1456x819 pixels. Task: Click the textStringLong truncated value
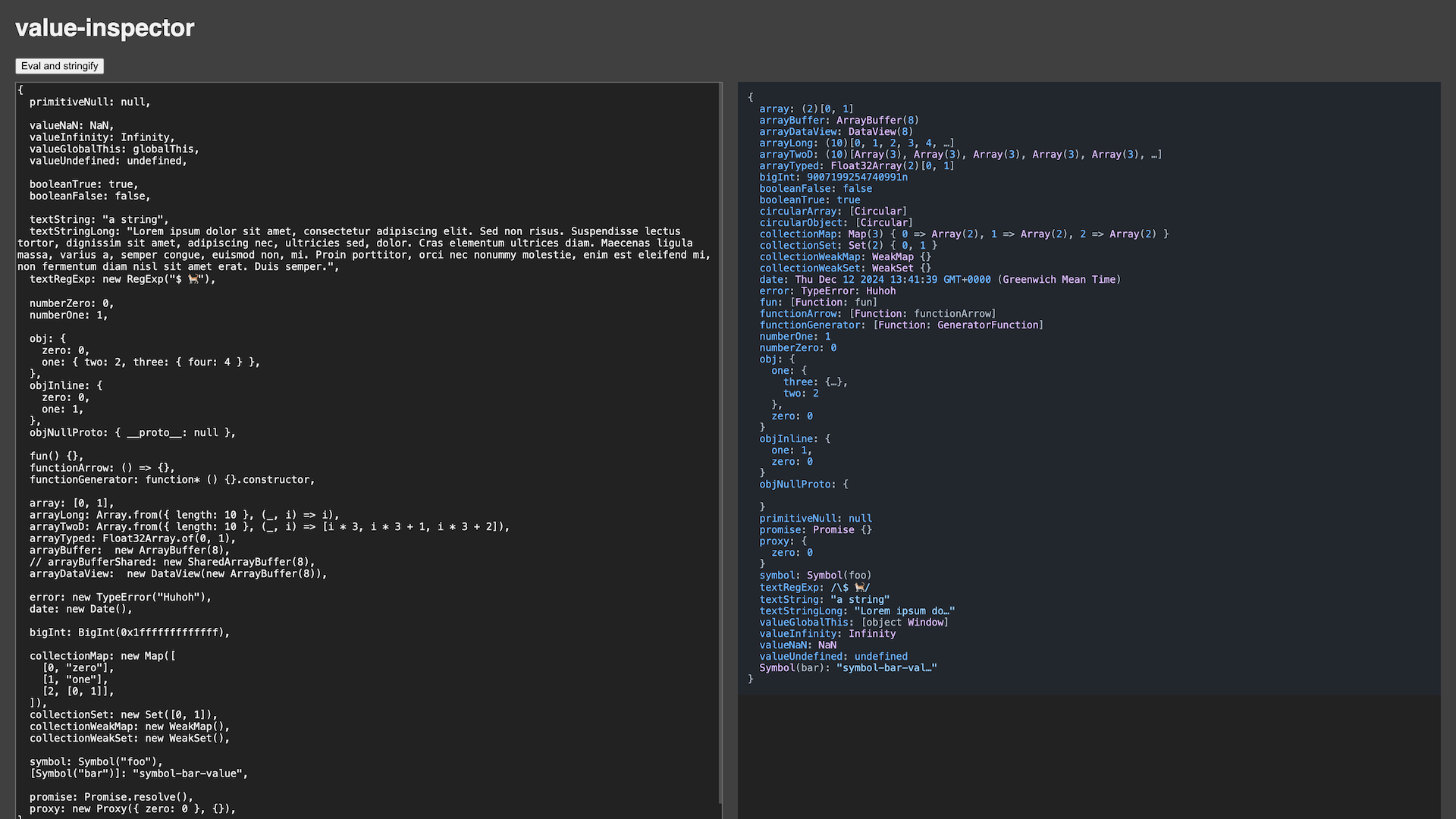[904, 611]
